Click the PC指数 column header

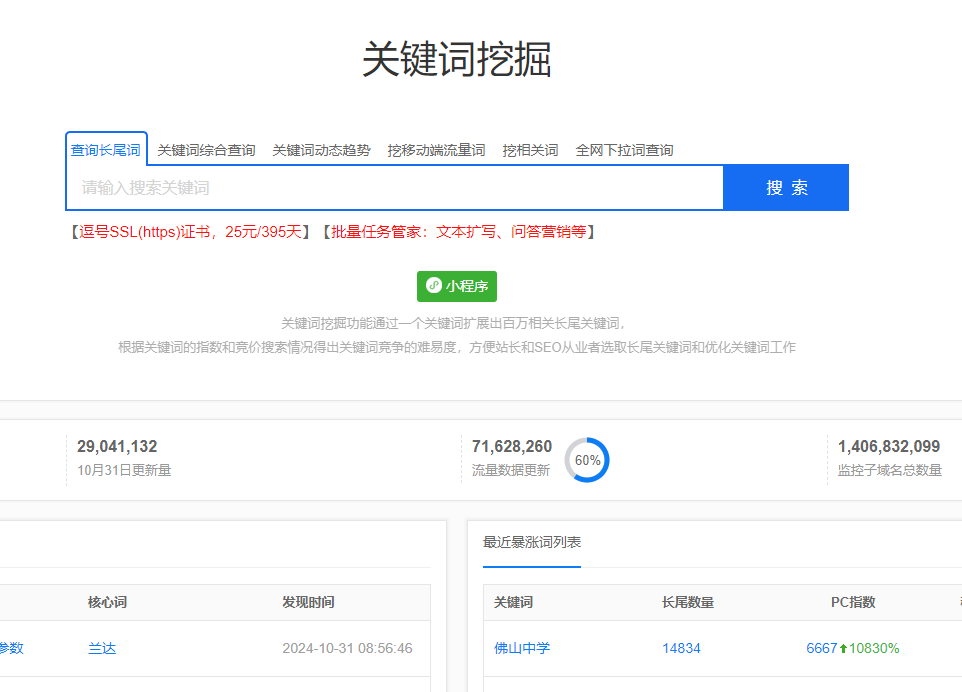853,602
